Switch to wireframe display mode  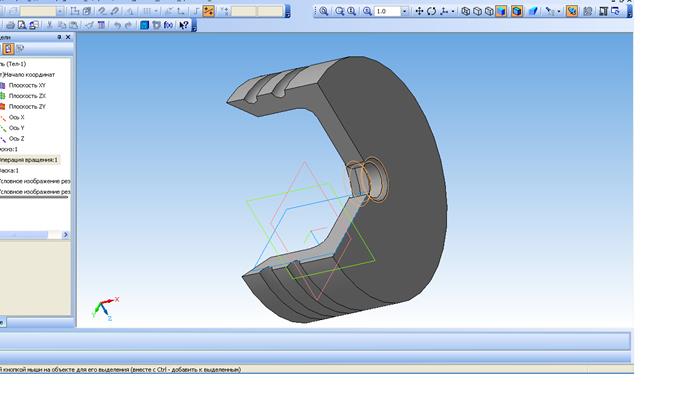point(466,11)
